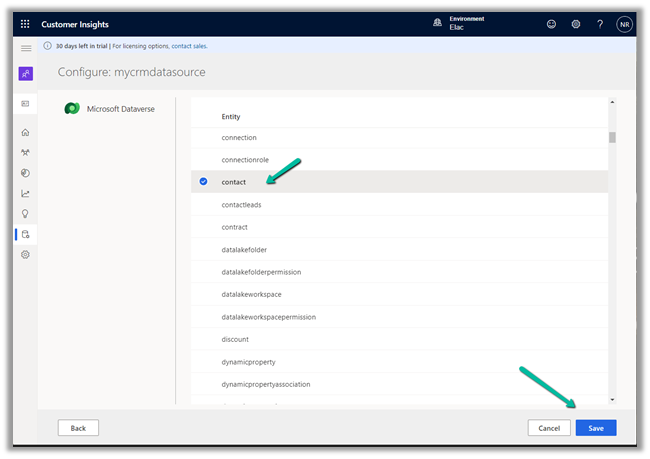Click the feedback smiley icon
Image resolution: width=650 pixels, height=459 pixels.
(x=551, y=24)
